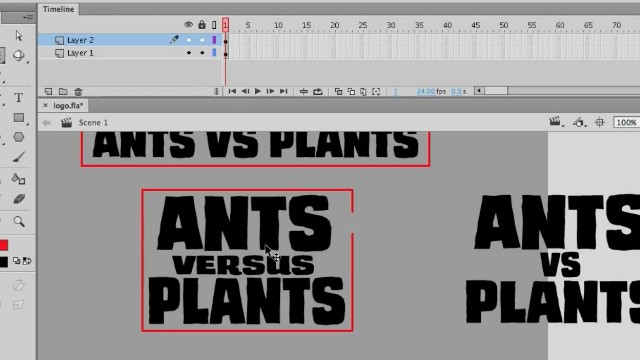Select the PolyStar hexagon tool
Screen dimensions: 640x360
click(x=19, y=137)
